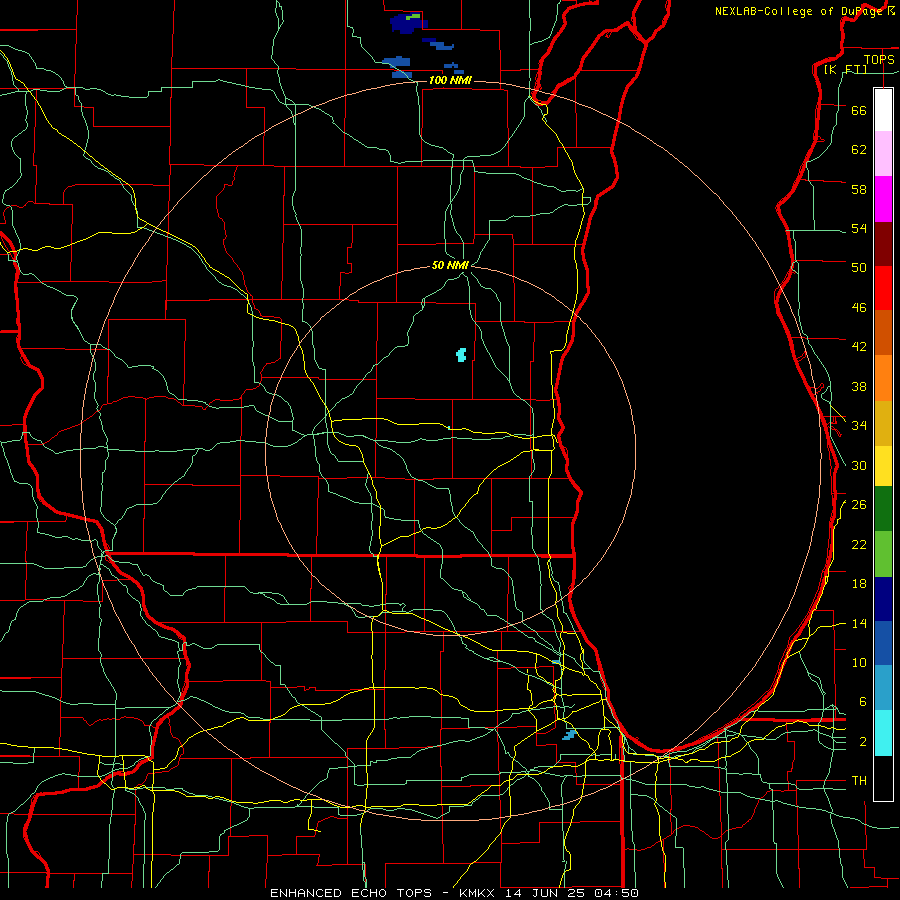Image resolution: width=900 pixels, height=900 pixels.
Task: Click the TH threshold legend label
Action: 859,780
